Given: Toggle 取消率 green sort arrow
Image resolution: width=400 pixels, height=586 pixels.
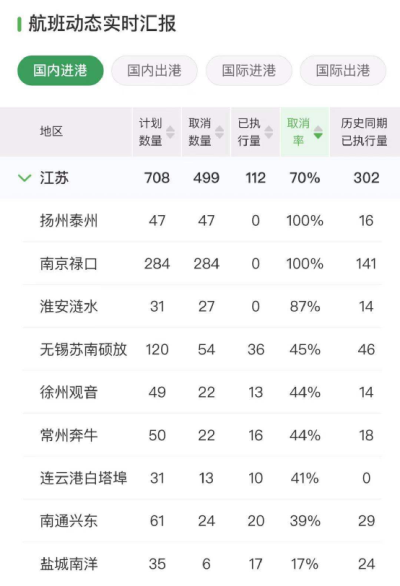Looking at the screenshot, I should tap(318, 132).
